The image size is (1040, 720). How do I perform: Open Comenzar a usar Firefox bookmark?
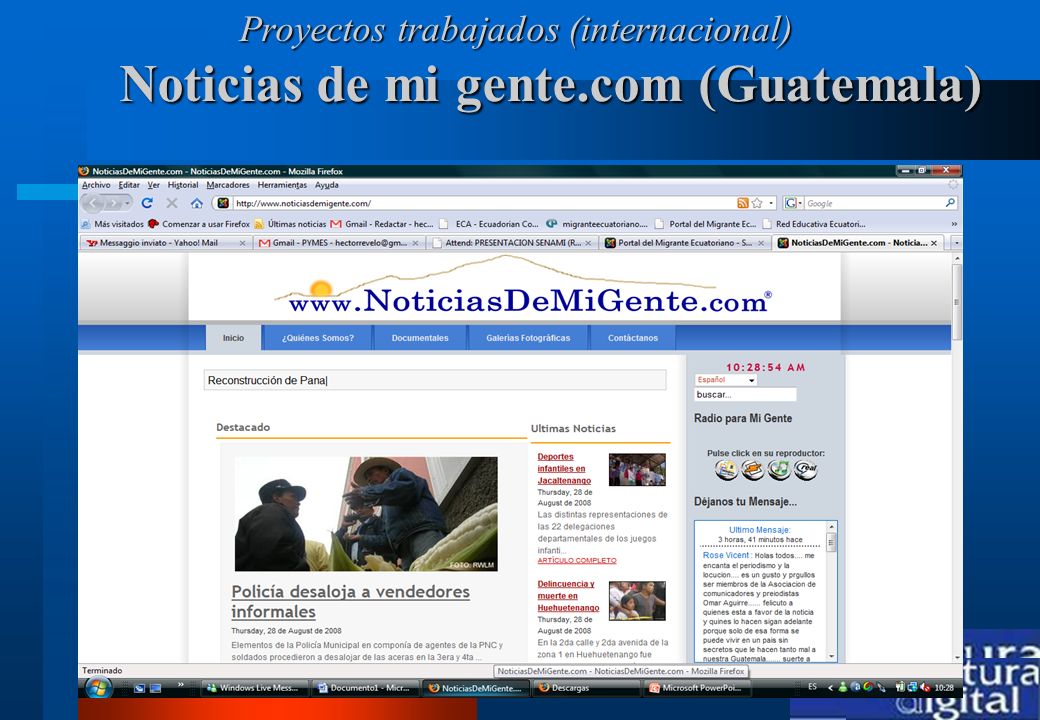[x=199, y=224]
